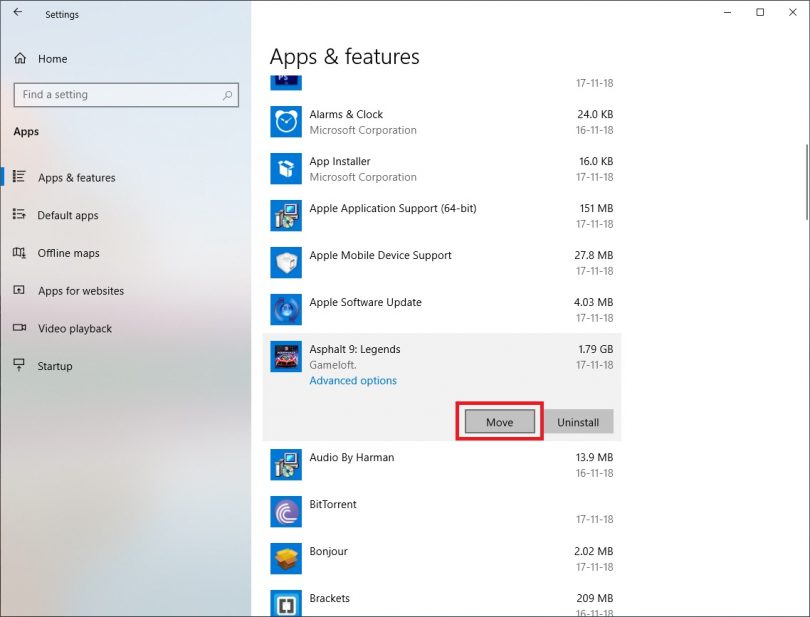Click the Asphalt 9: Legends game icon
The height and width of the screenshot is (617, 810).
click(285, 357)
